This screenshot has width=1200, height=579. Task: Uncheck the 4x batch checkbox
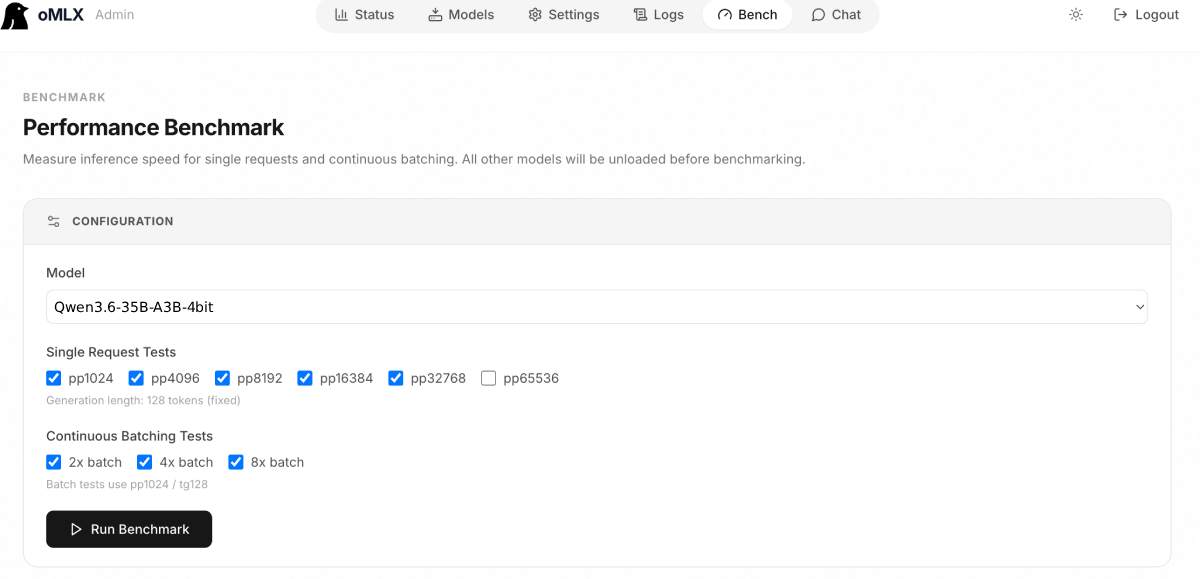click(x=144, y=462)
